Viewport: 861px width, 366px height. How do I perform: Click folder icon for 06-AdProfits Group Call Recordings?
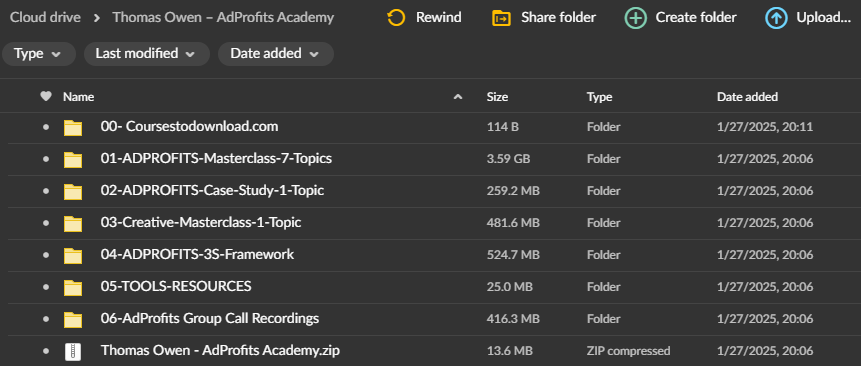pos(73,319)
